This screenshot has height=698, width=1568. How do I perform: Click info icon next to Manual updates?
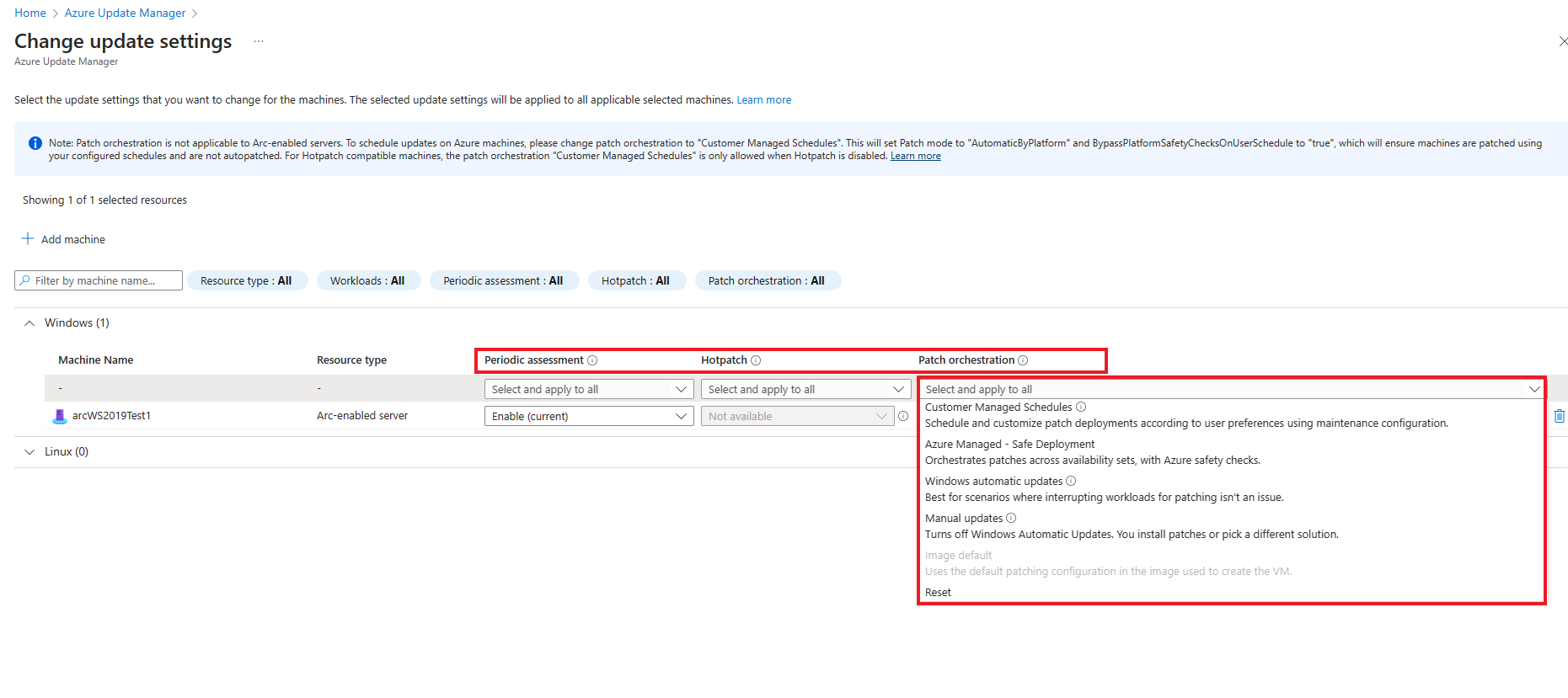(x=1011, y=518)
